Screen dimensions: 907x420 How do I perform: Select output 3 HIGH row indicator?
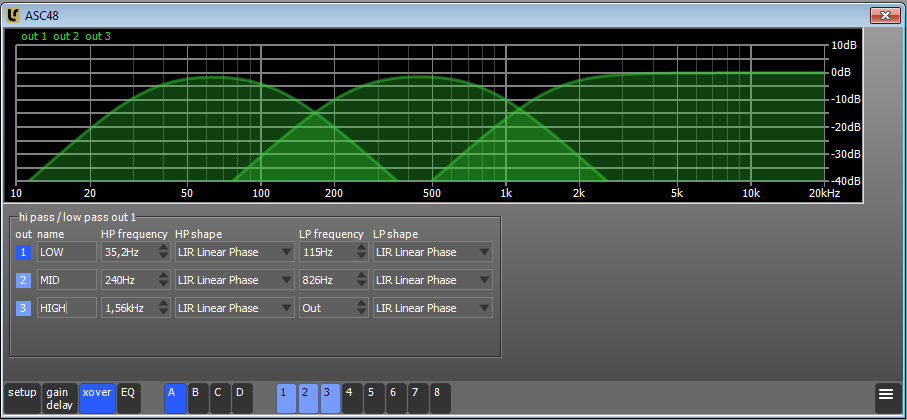(x=23, y=308)
